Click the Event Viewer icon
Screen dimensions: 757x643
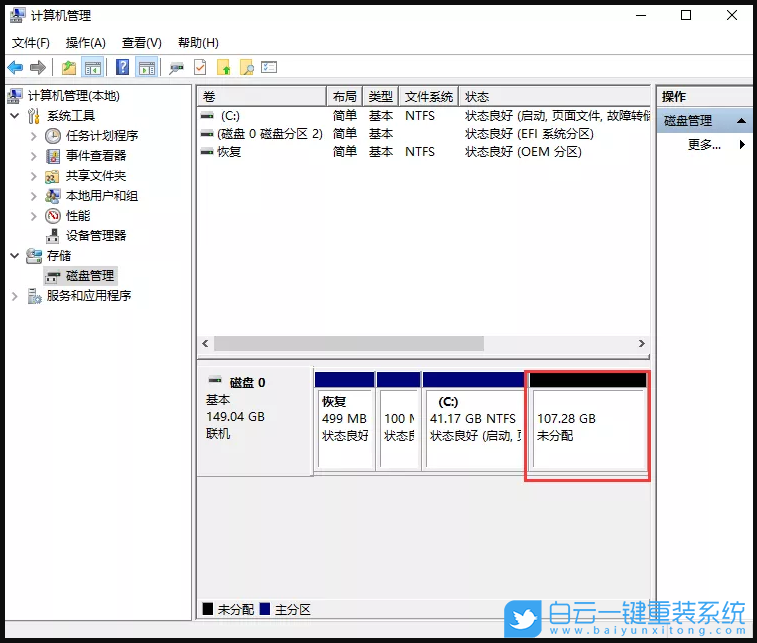(53, 156)
